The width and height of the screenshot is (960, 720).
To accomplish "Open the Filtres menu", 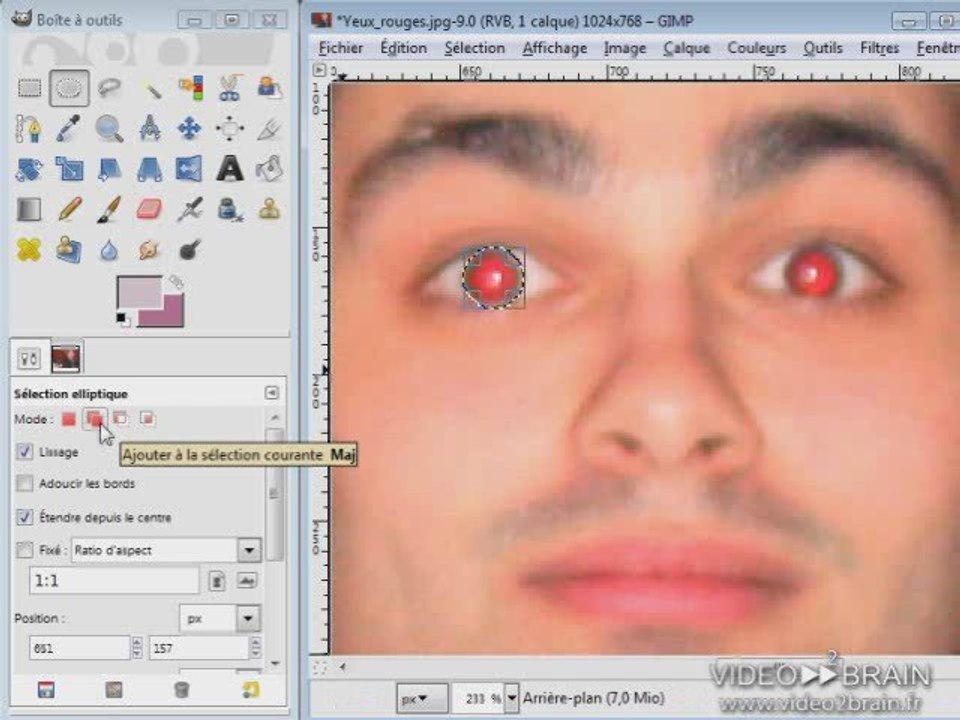I will [x=880, y=48].
